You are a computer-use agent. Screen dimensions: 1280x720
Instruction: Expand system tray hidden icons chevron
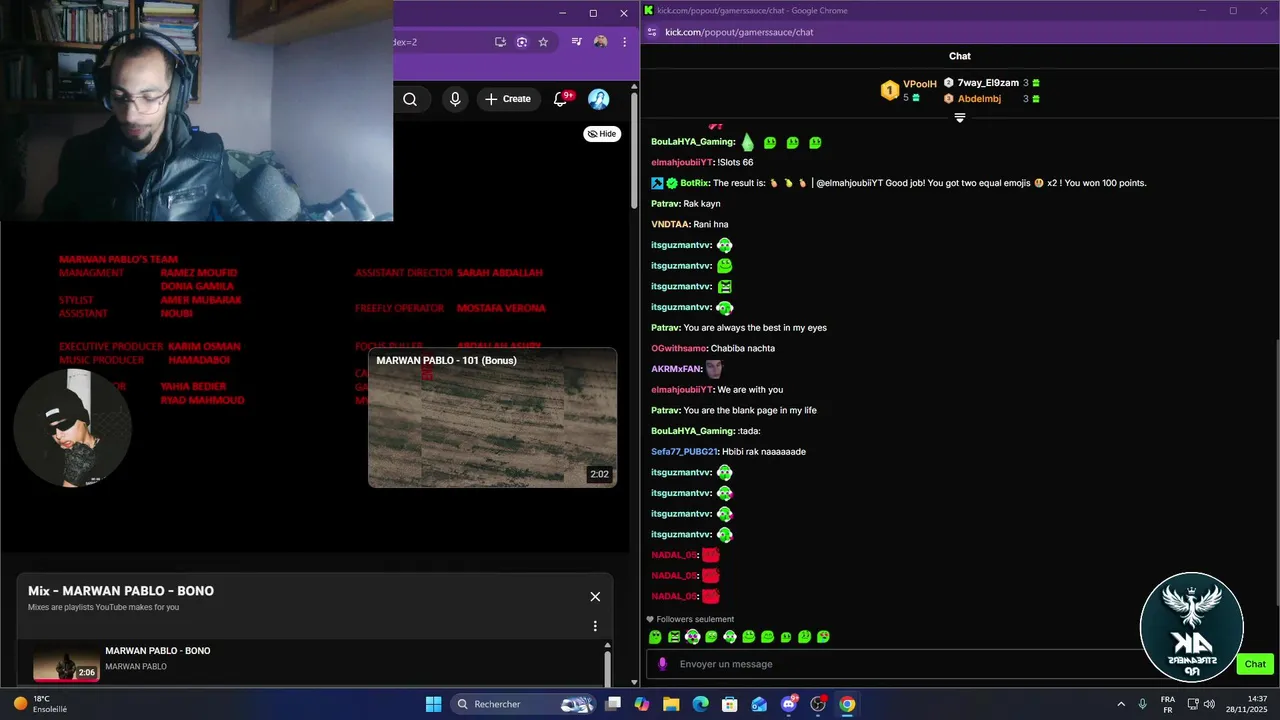[x=1121, y=704]
